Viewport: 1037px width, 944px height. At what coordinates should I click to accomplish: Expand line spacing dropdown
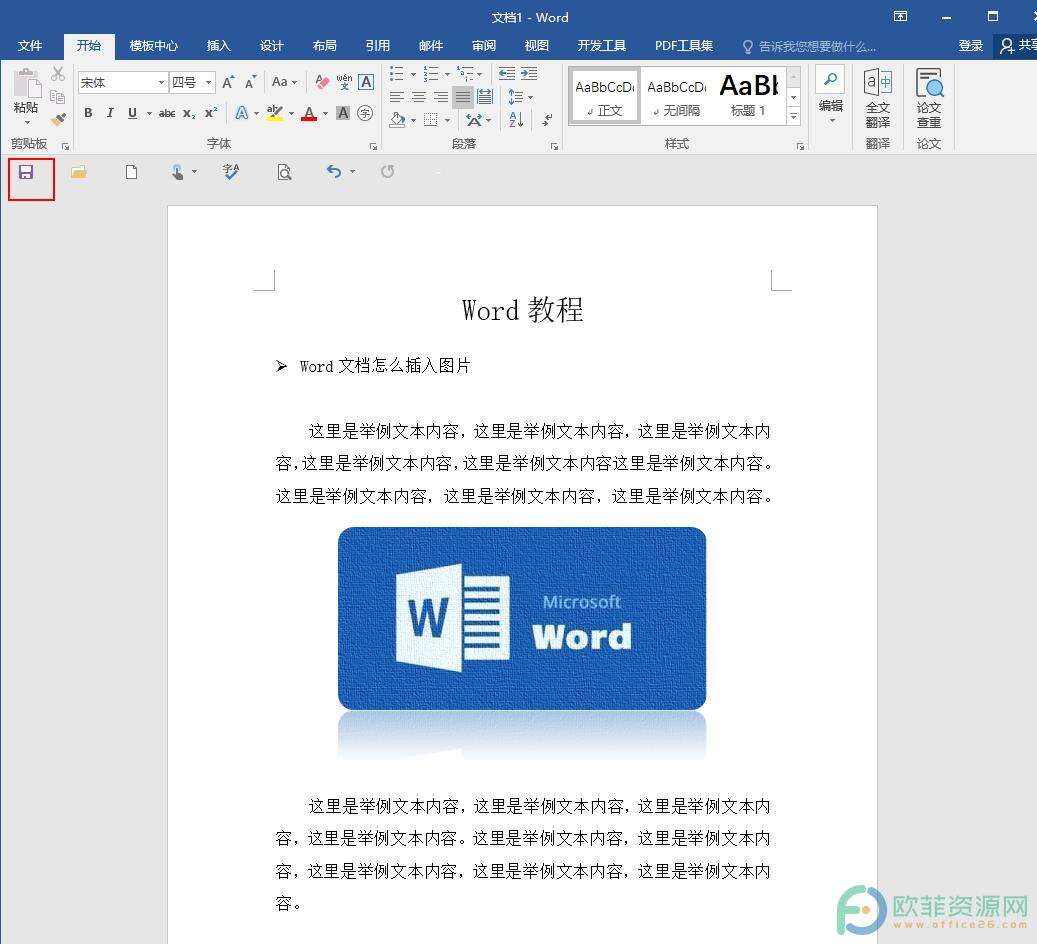point(530,98)
